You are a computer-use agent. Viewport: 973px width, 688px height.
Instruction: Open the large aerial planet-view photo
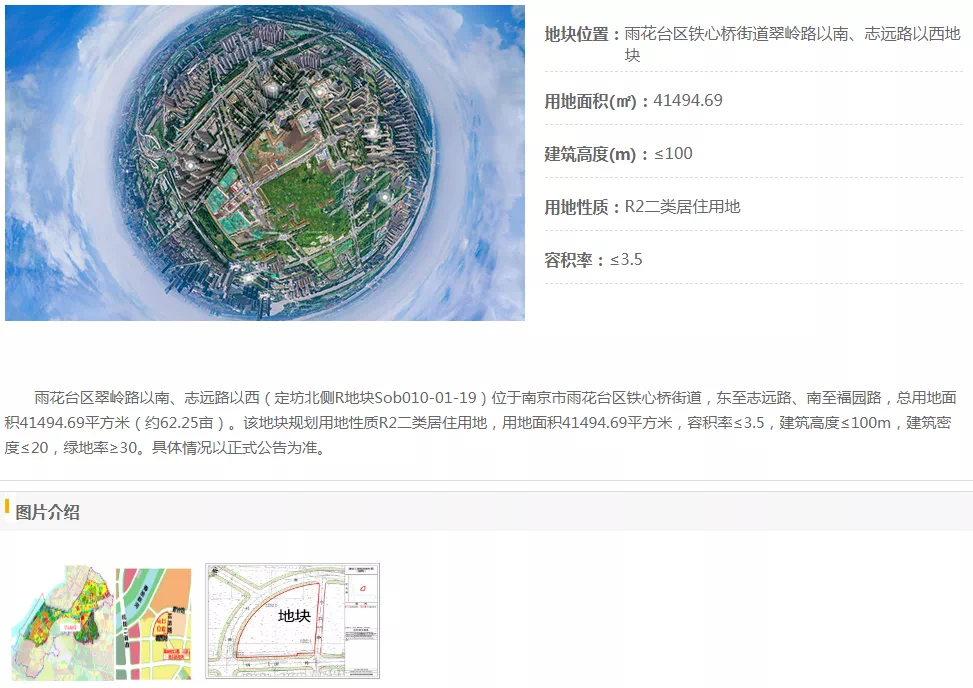[265, 163]
